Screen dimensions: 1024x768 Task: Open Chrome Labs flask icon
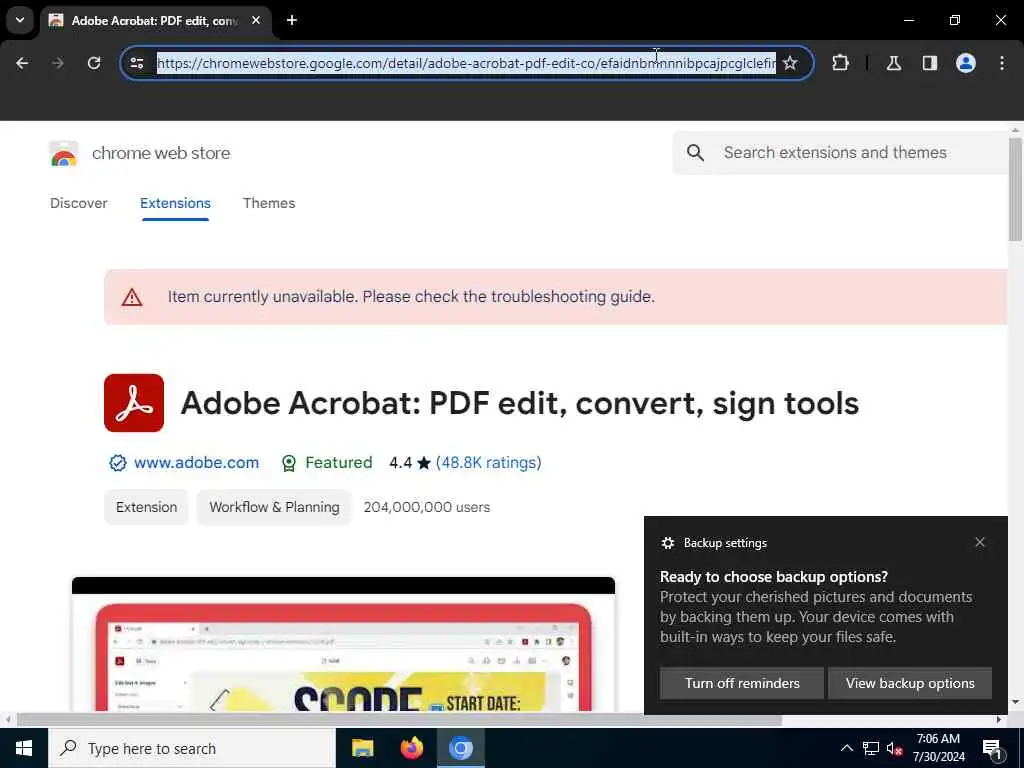click(894, 63)
